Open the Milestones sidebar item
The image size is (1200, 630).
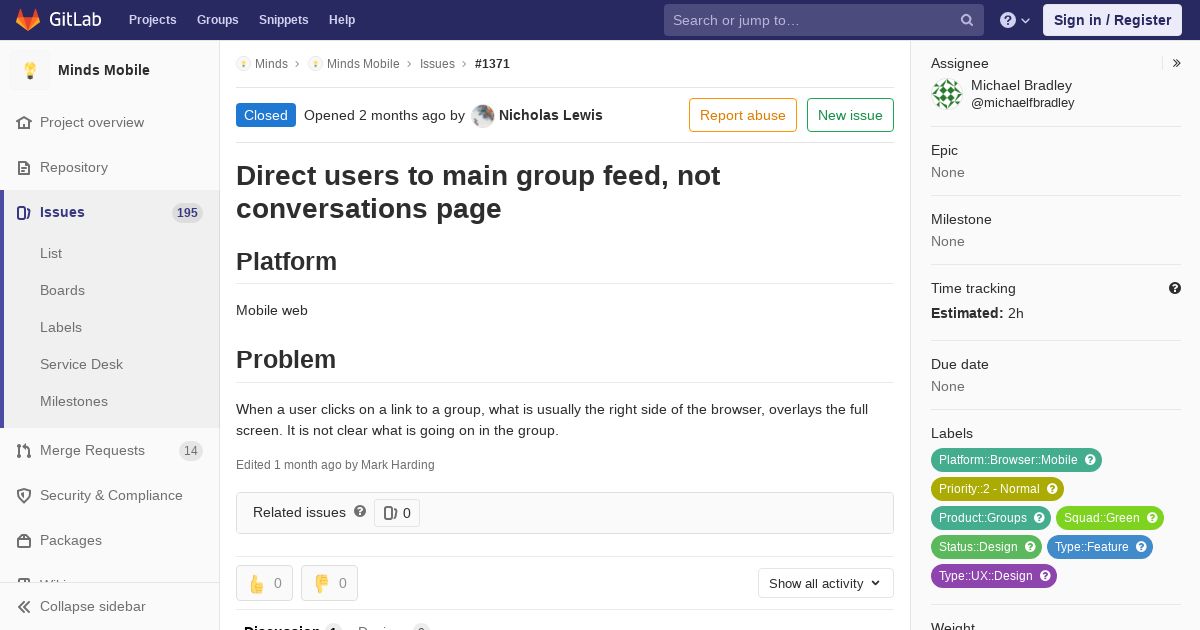pyautogui.click(x=74, y=401)
